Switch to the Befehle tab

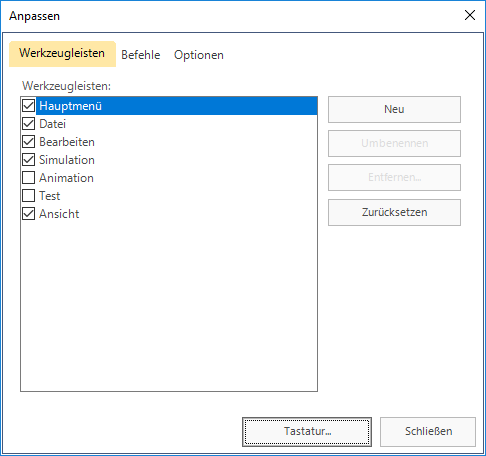[x=141, y=55]
